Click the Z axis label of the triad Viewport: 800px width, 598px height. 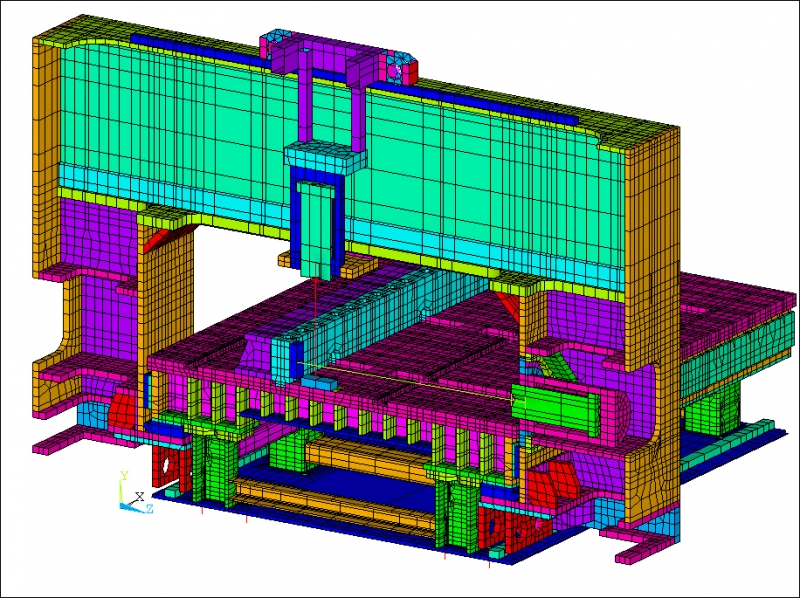pyautogui.click(x=149, y=509)
